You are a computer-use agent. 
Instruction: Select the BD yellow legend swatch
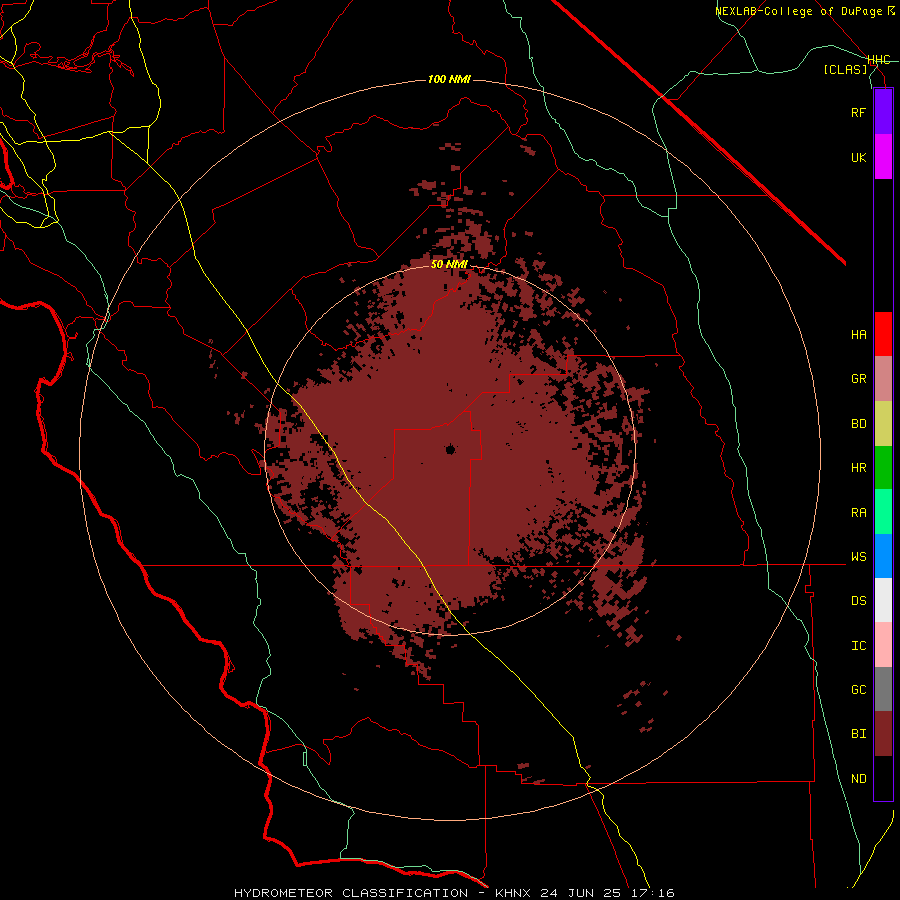coord(883,423)
